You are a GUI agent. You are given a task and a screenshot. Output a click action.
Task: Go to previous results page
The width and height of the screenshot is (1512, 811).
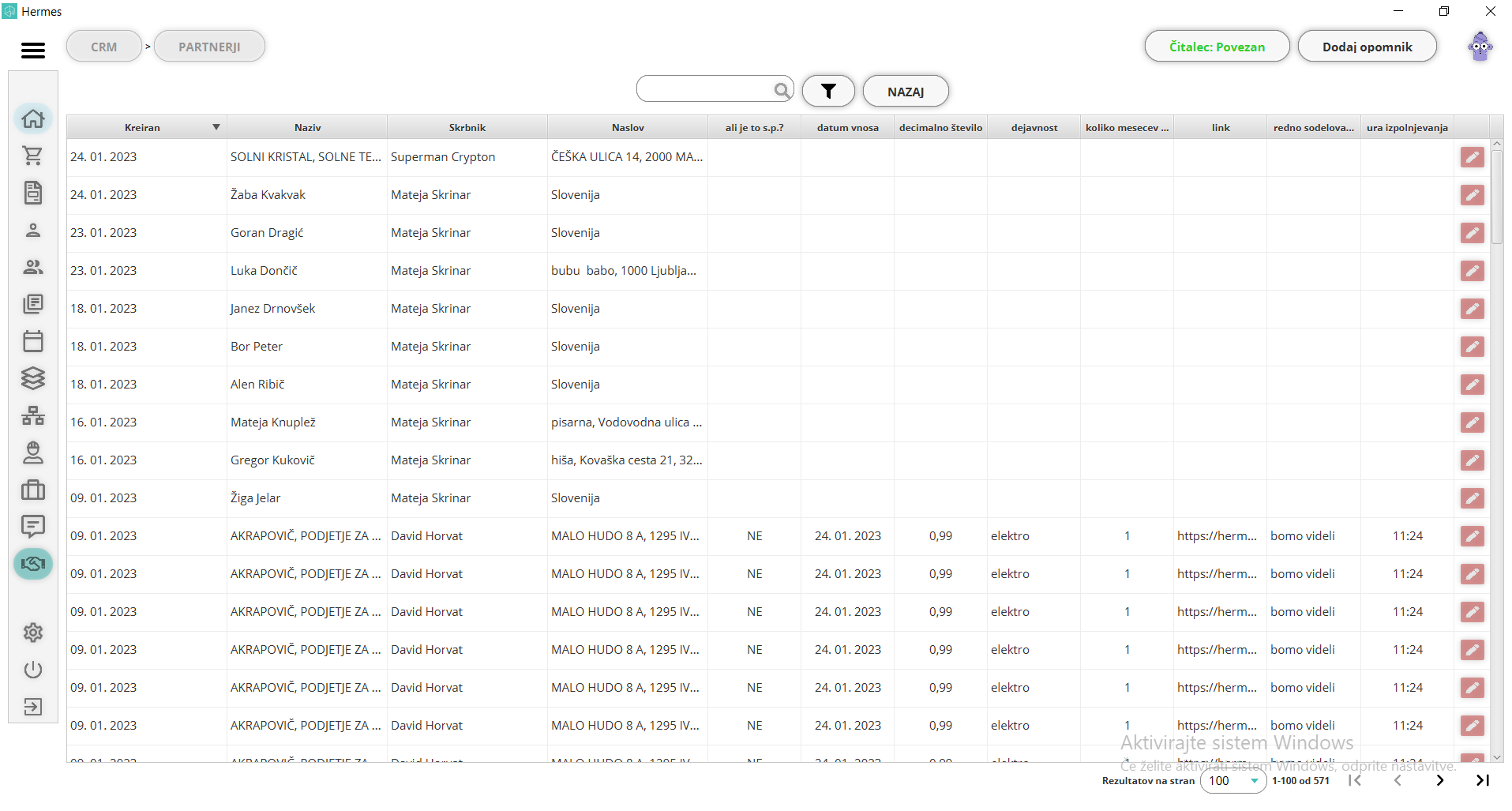1398,780
